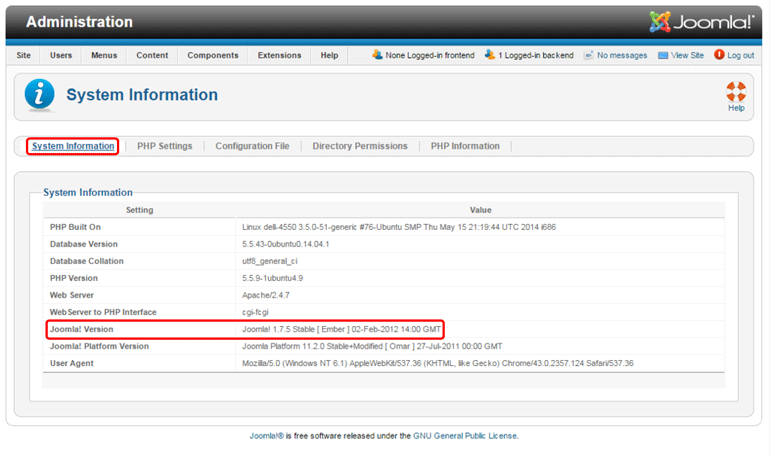Expand the Content dropdown menu
The height and width of the screenshot is (456, 770).
(152, 56)
